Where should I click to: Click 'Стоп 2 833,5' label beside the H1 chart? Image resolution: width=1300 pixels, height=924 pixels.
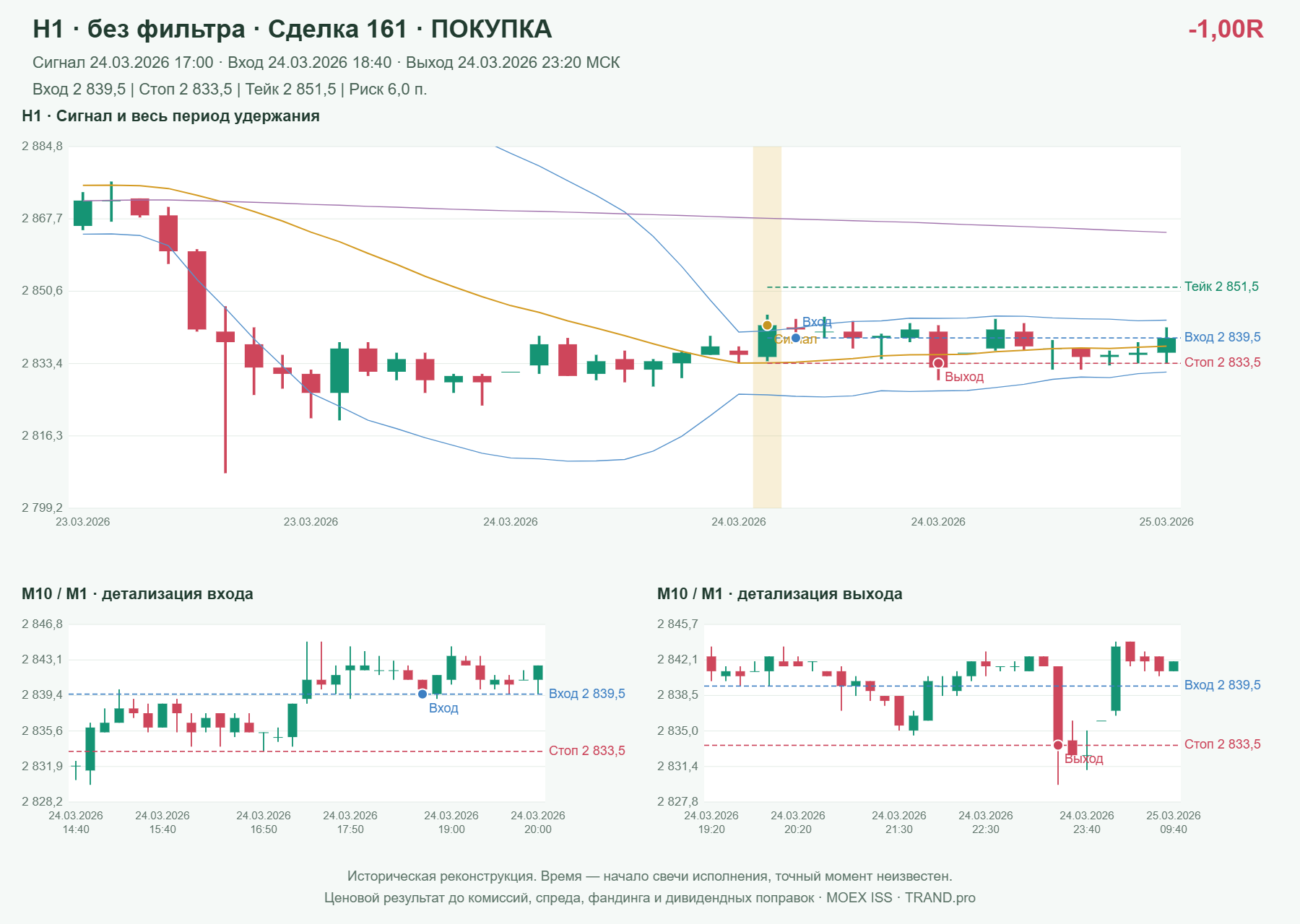(x=1223, y=362)
